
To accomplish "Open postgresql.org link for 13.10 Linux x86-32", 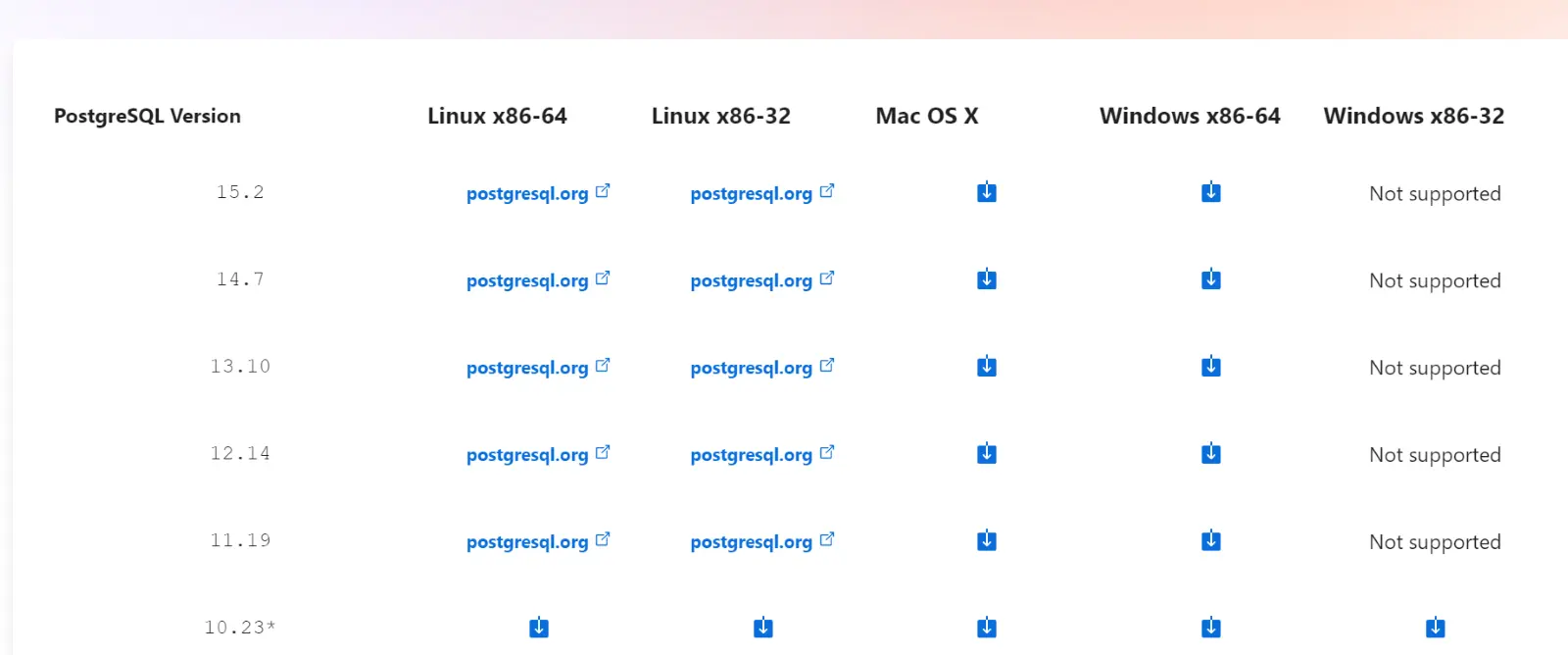I will pos(762,368).
